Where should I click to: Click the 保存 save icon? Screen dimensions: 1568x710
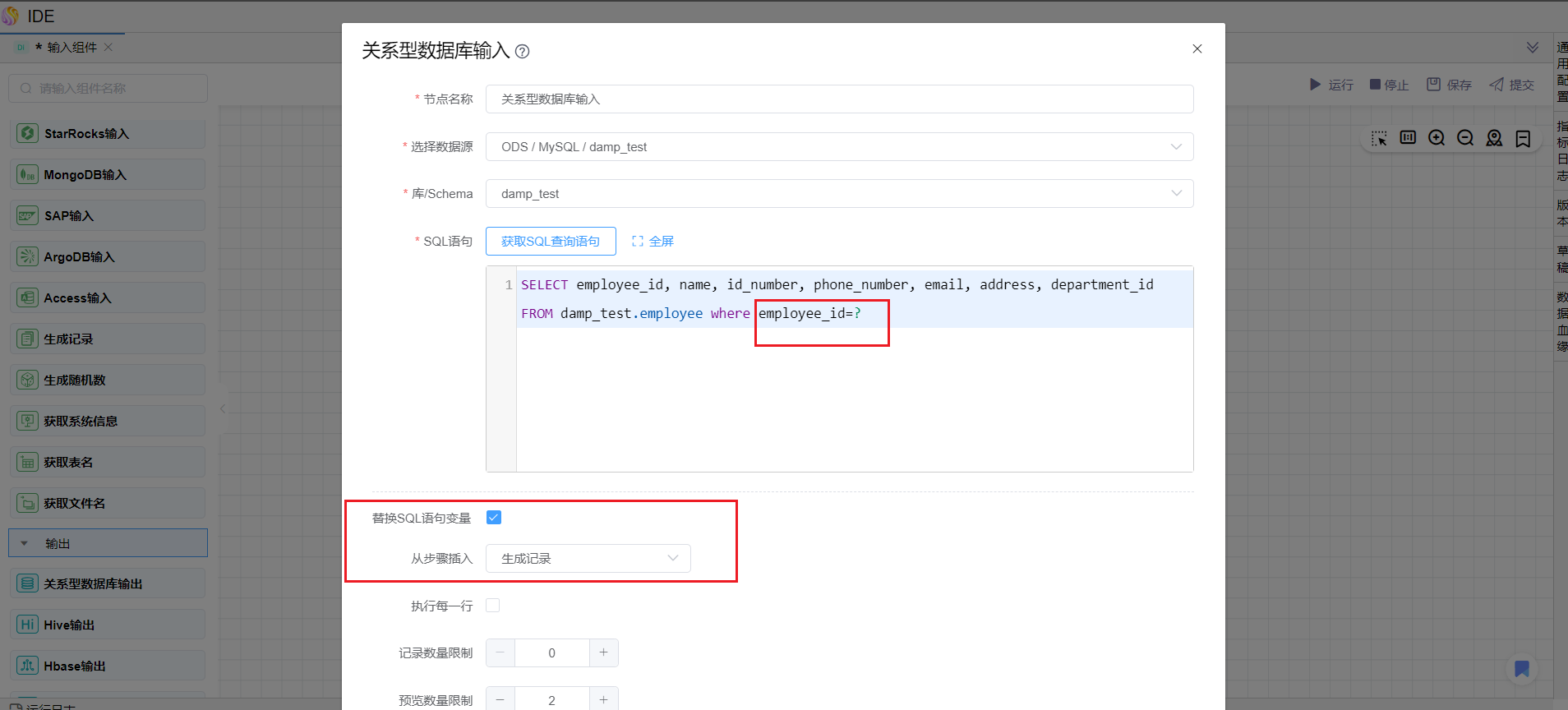[x=1433, y=85]
